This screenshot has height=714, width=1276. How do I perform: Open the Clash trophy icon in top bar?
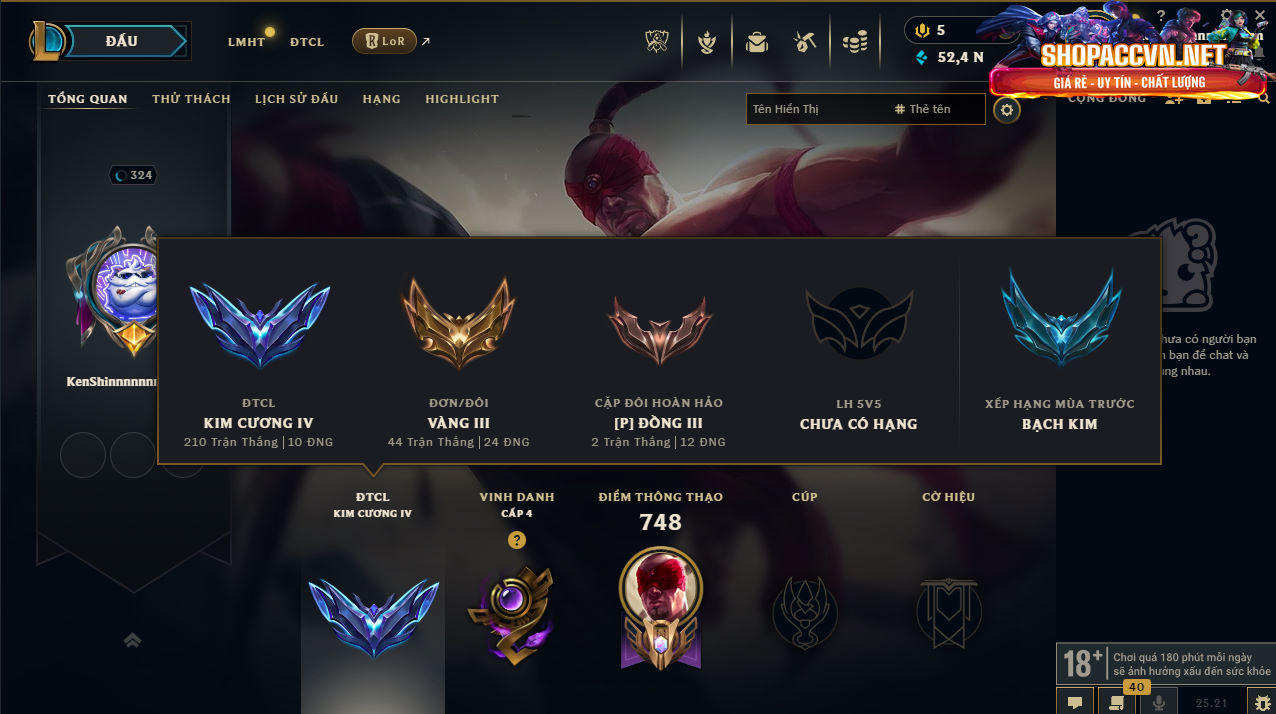tap(656, 42)
